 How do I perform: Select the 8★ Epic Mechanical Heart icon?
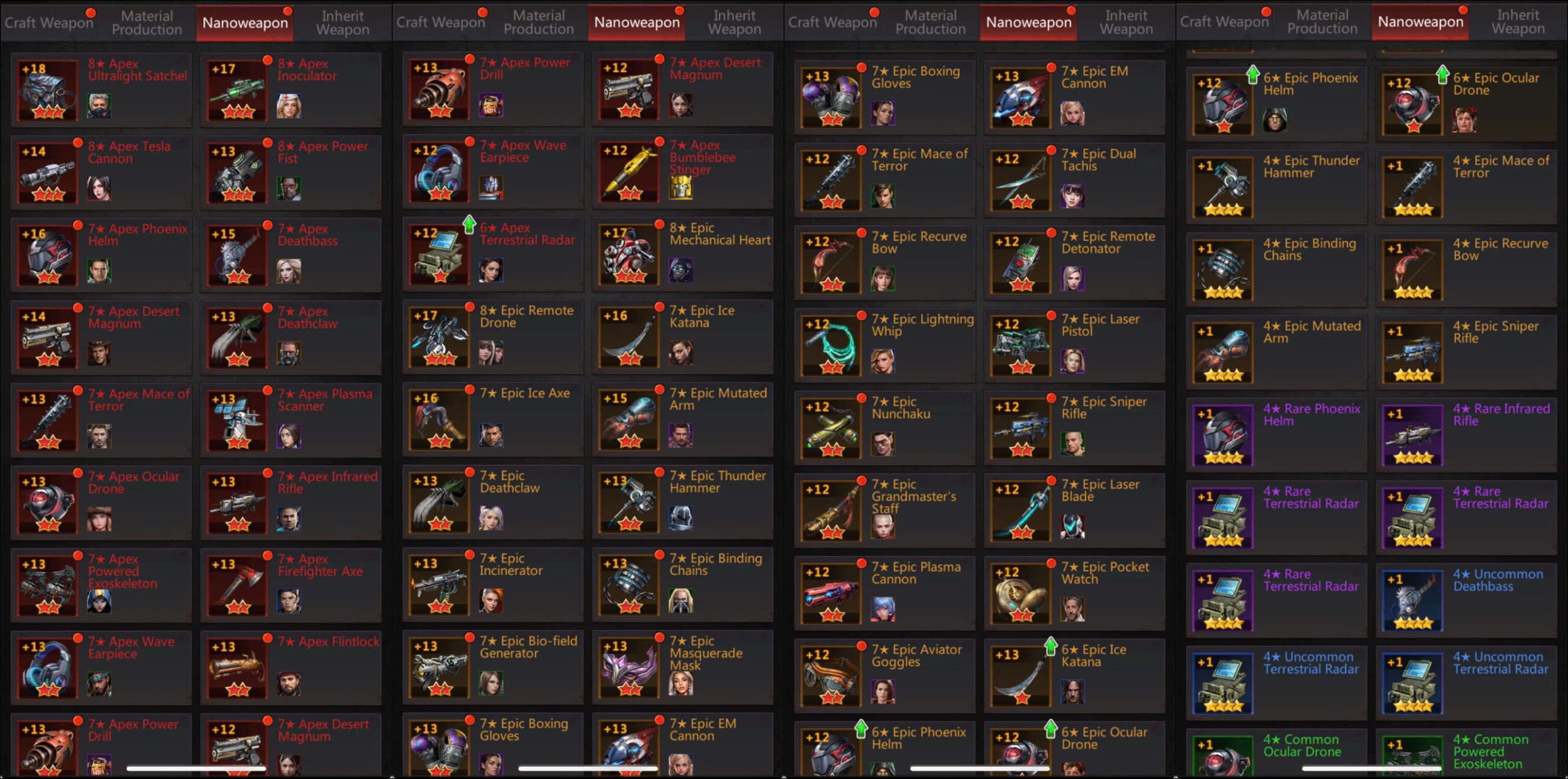[x=629, y=254]
